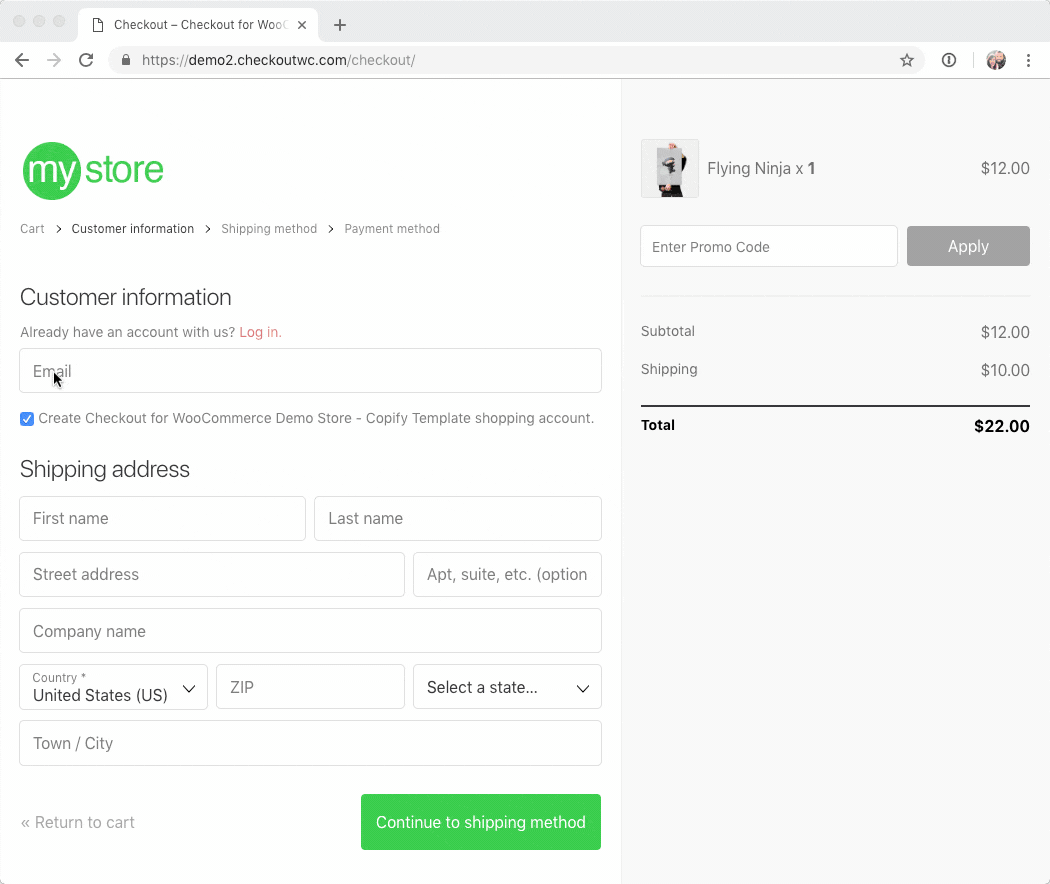The image size is (1050, 884).
Task: Uncheck the create shopping account checkbox
Action: click(x=27, y=419)
